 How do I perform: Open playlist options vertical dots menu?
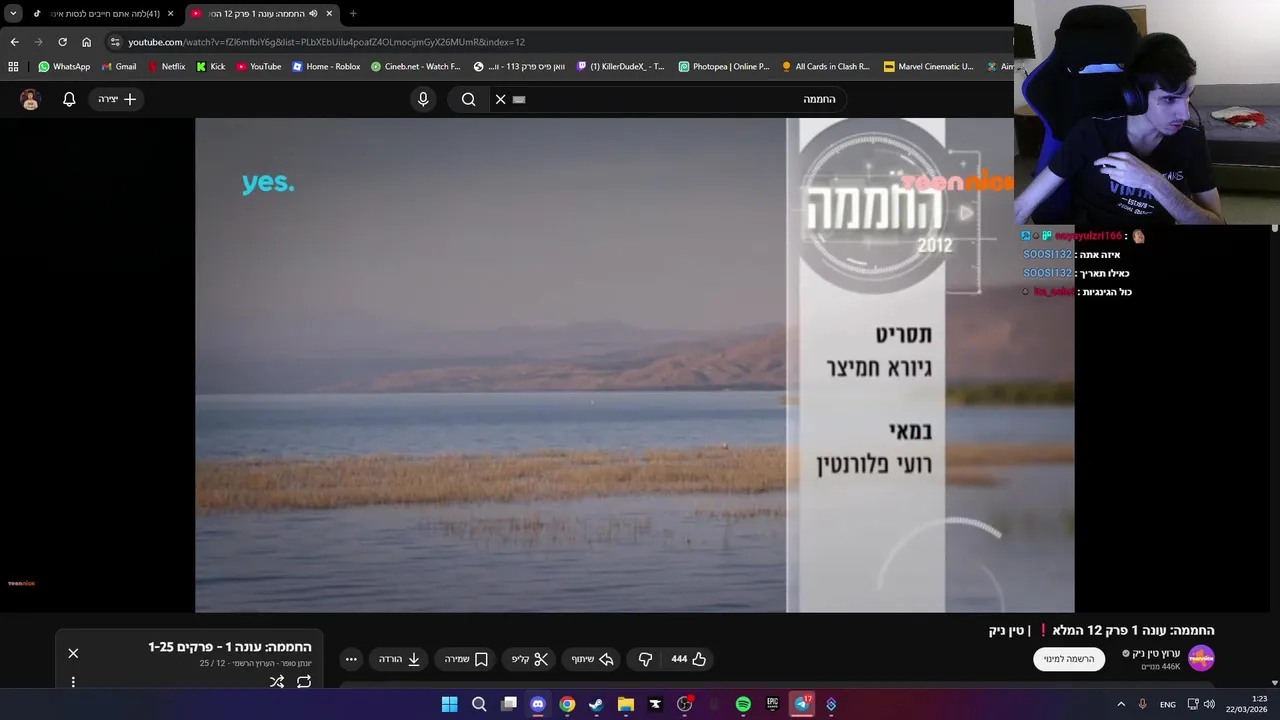tap(73, 682)
